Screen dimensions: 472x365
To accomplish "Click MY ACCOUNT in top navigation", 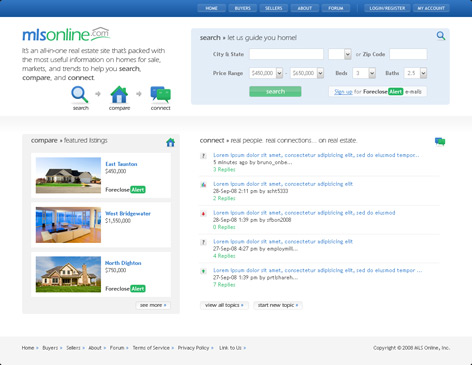I will [x=431, y=8].
